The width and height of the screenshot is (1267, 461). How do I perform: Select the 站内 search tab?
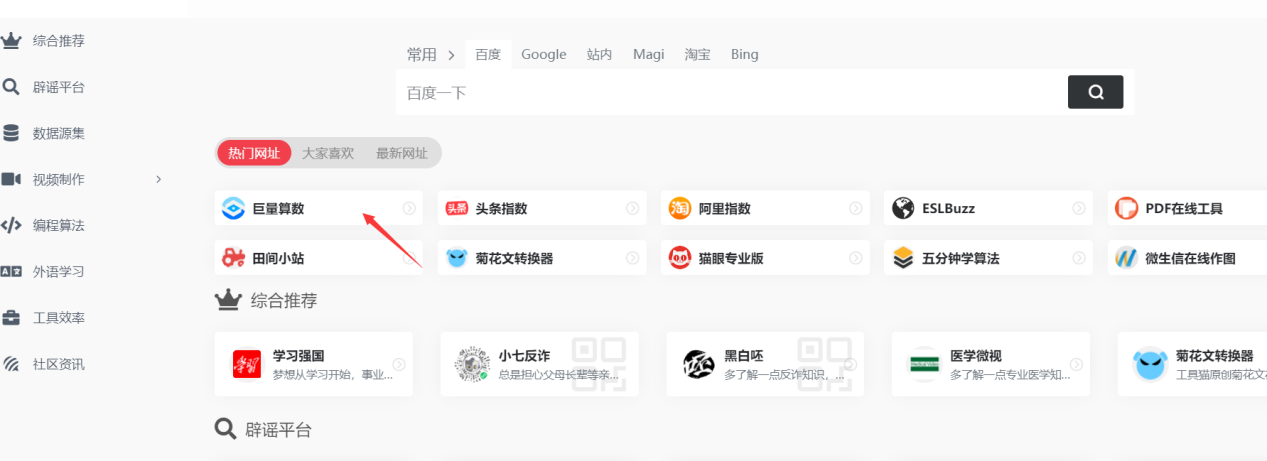click(600, 55)
